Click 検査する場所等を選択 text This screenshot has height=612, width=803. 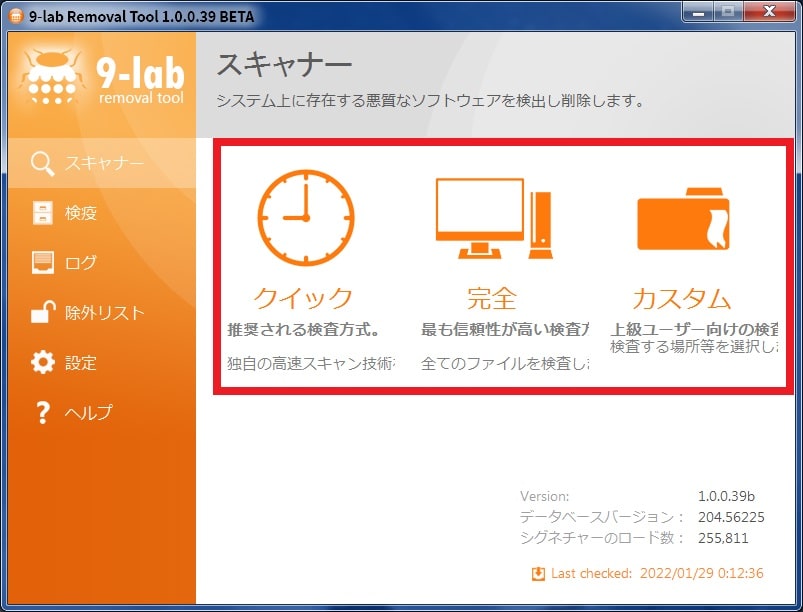[x=694, y=347]
